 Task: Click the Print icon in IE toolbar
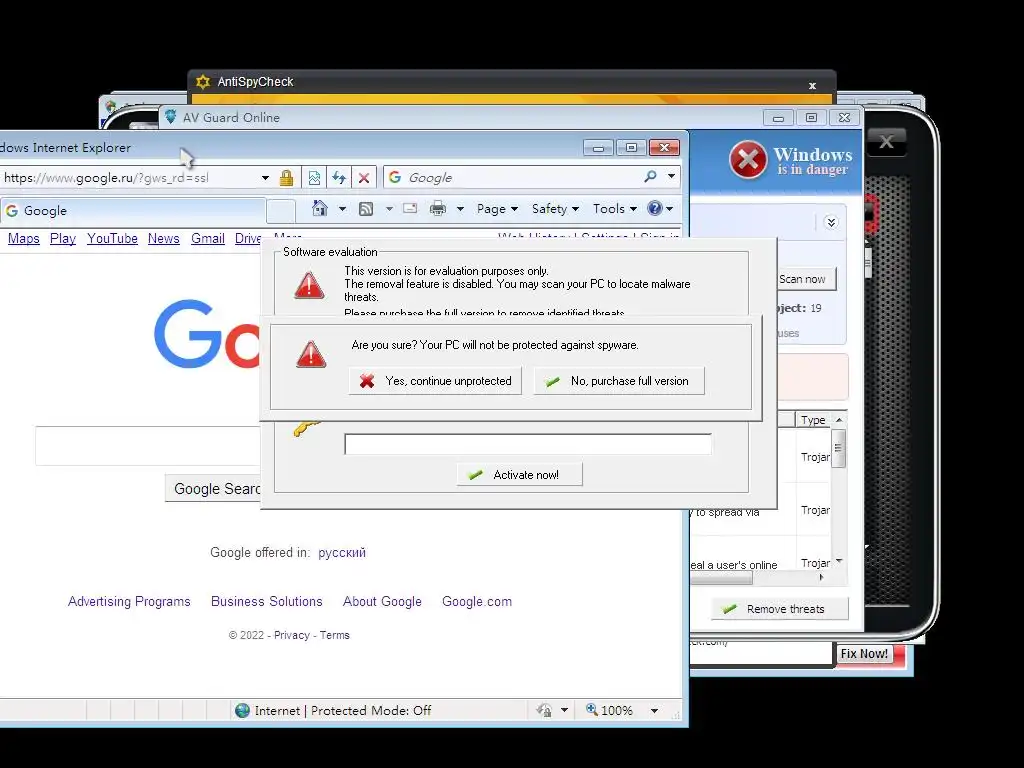coord(438,208)
